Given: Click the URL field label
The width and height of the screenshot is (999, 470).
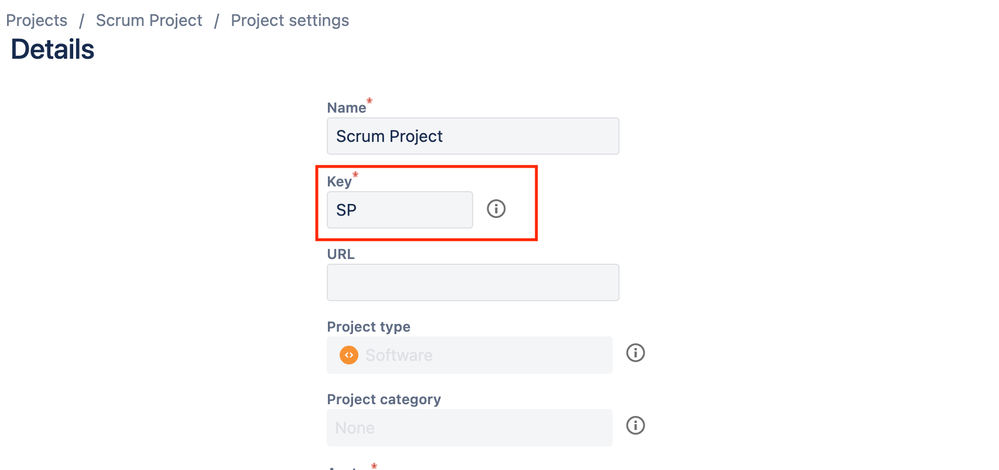Looking at the screenshot, I should point(341,254).
